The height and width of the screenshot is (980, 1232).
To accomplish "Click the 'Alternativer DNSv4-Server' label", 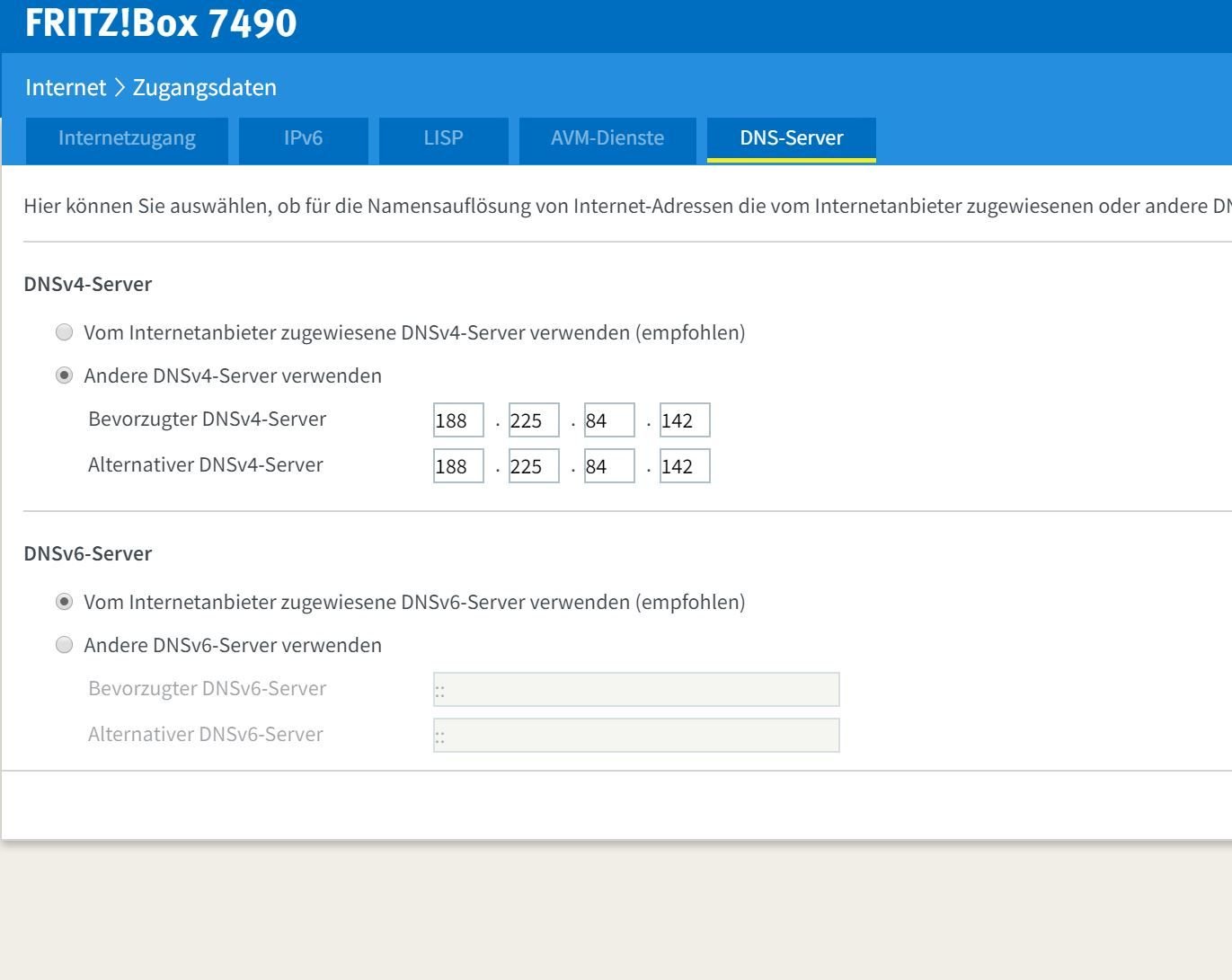I will (206, 464).
